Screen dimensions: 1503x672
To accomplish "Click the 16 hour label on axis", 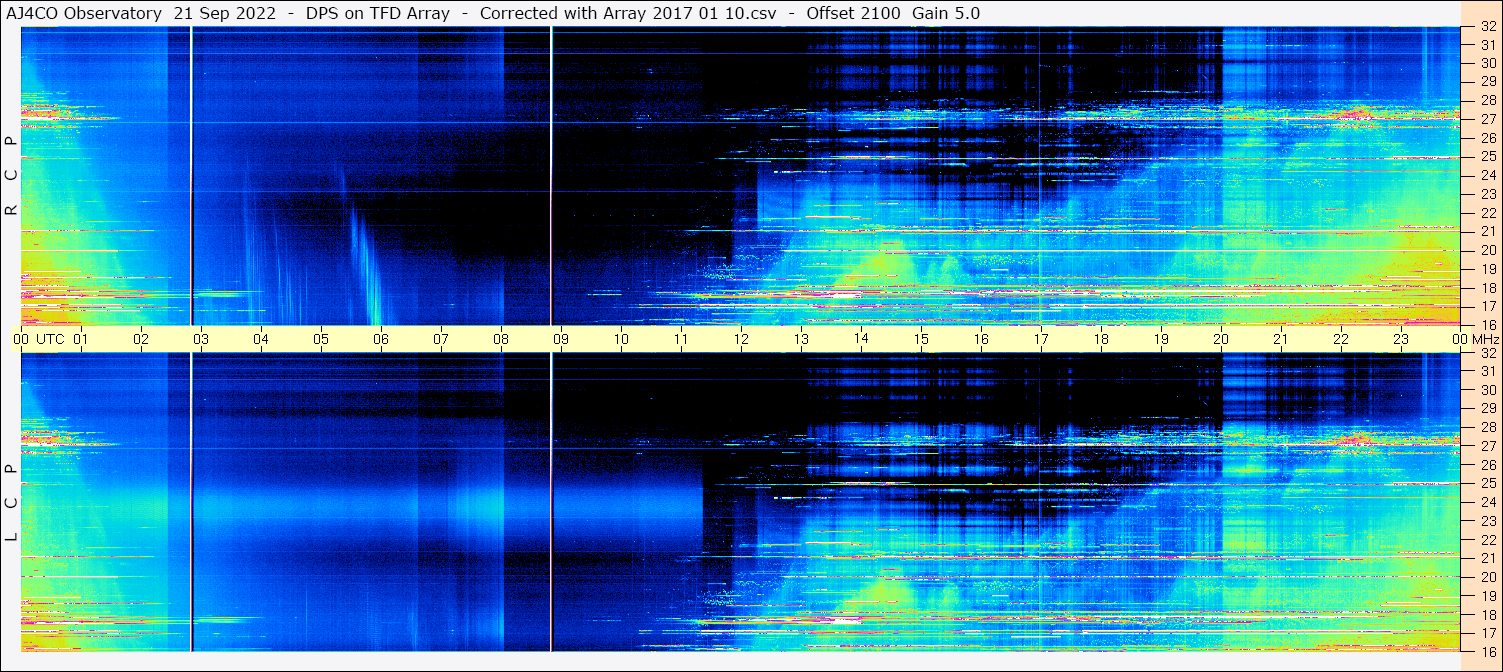I will click(981, 339).
